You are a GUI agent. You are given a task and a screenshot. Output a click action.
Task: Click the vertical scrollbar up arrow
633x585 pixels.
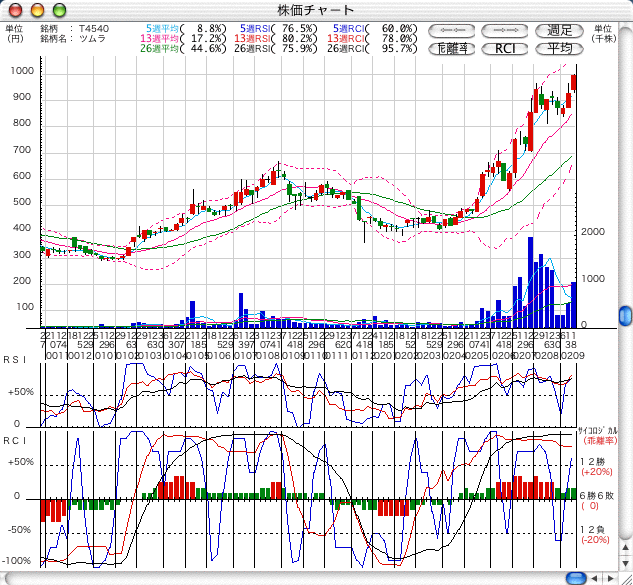click(626, 547)
